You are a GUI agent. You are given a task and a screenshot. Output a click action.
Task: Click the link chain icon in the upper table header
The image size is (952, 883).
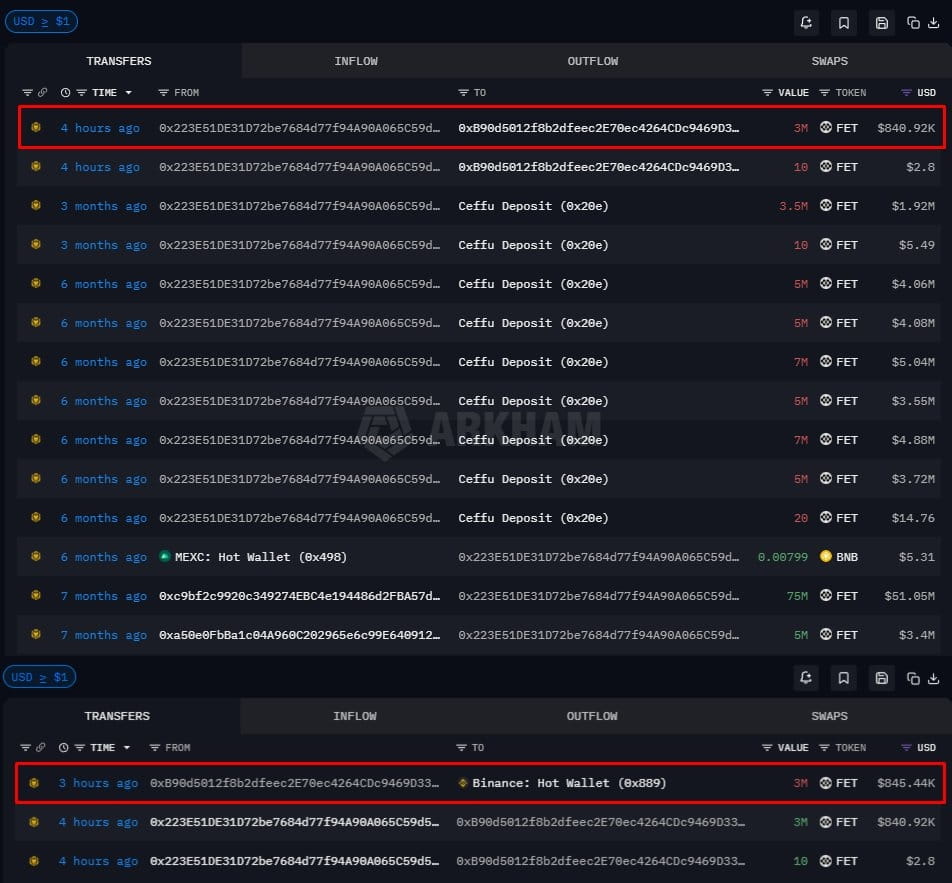42,92
